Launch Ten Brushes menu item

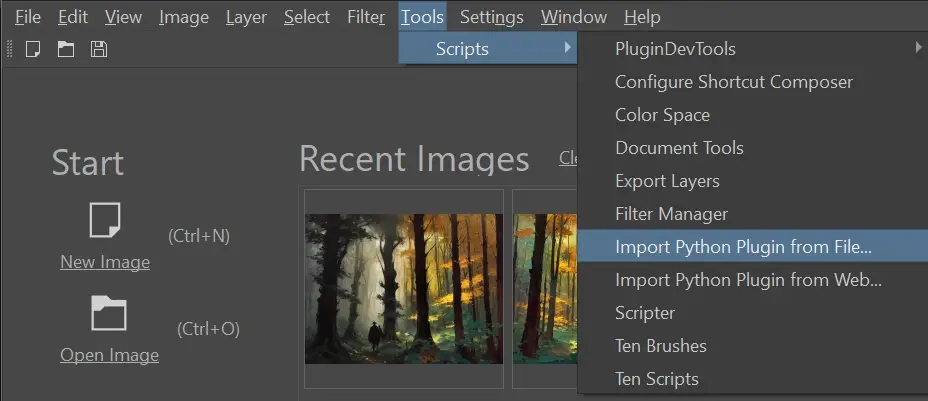660,346
